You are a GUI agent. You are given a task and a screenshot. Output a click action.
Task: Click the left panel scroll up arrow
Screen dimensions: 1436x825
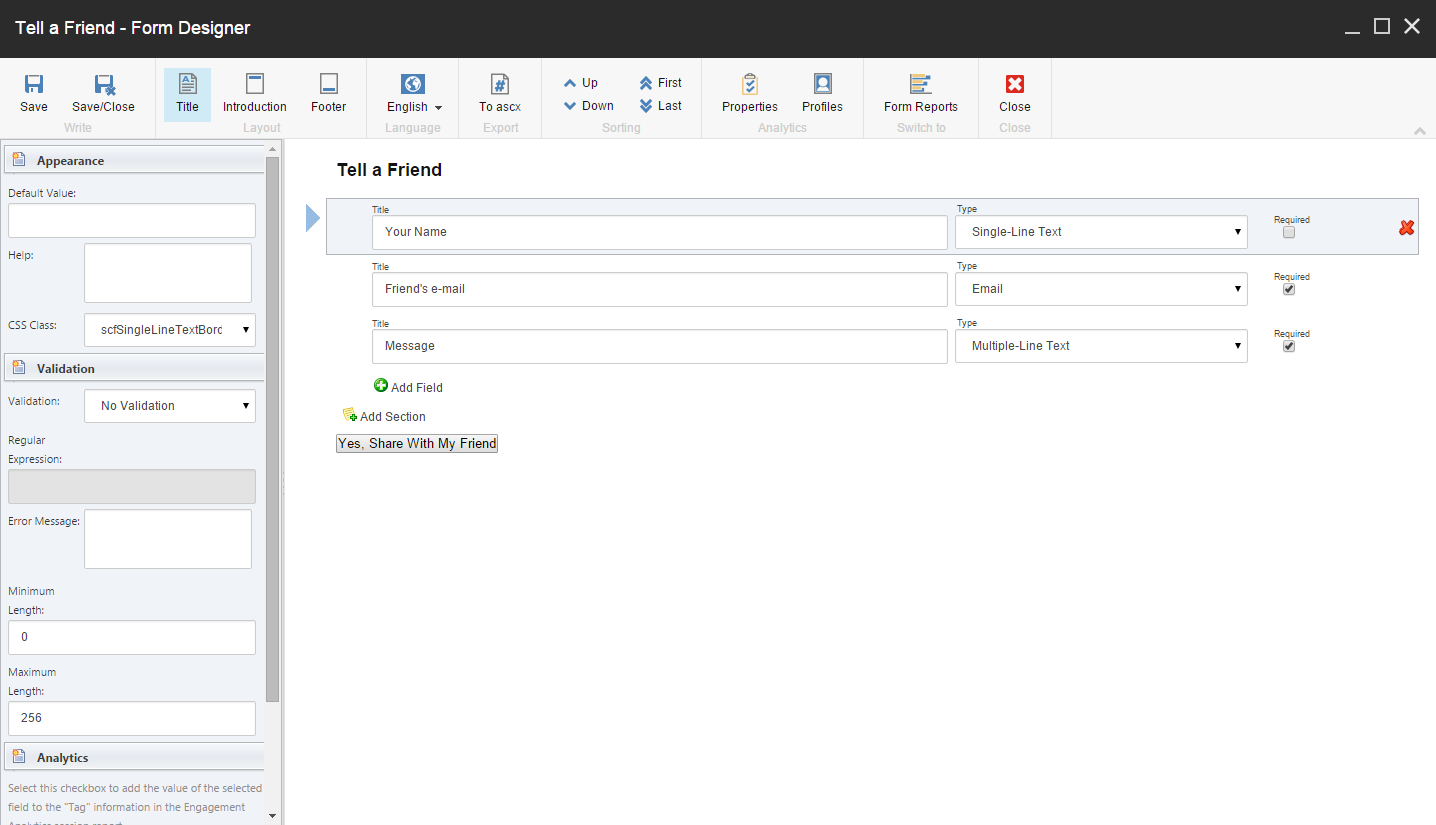[273, 148]
